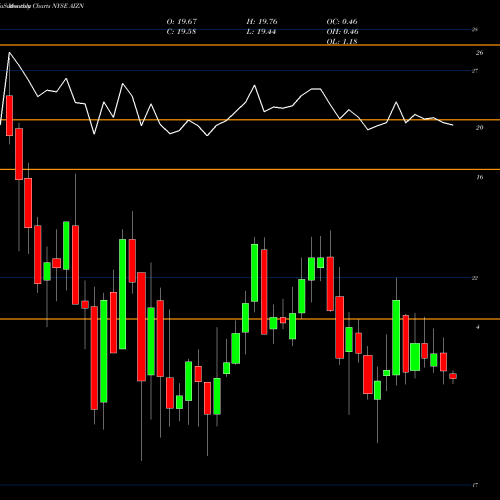Click the 'OL: 1.18' reading
This screenshot has width=500, height=500.
[342, 41]
